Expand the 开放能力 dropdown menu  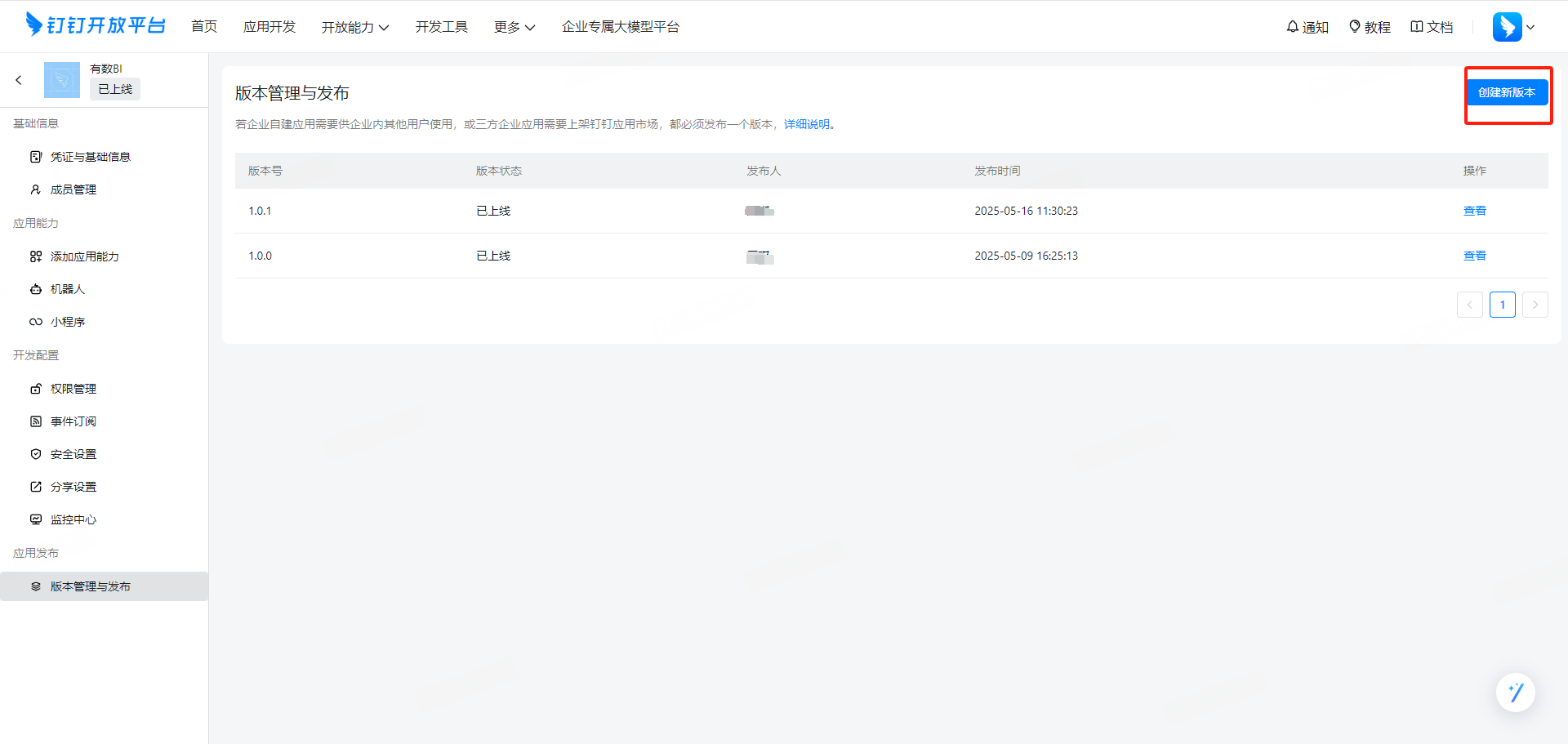point(355,27)
